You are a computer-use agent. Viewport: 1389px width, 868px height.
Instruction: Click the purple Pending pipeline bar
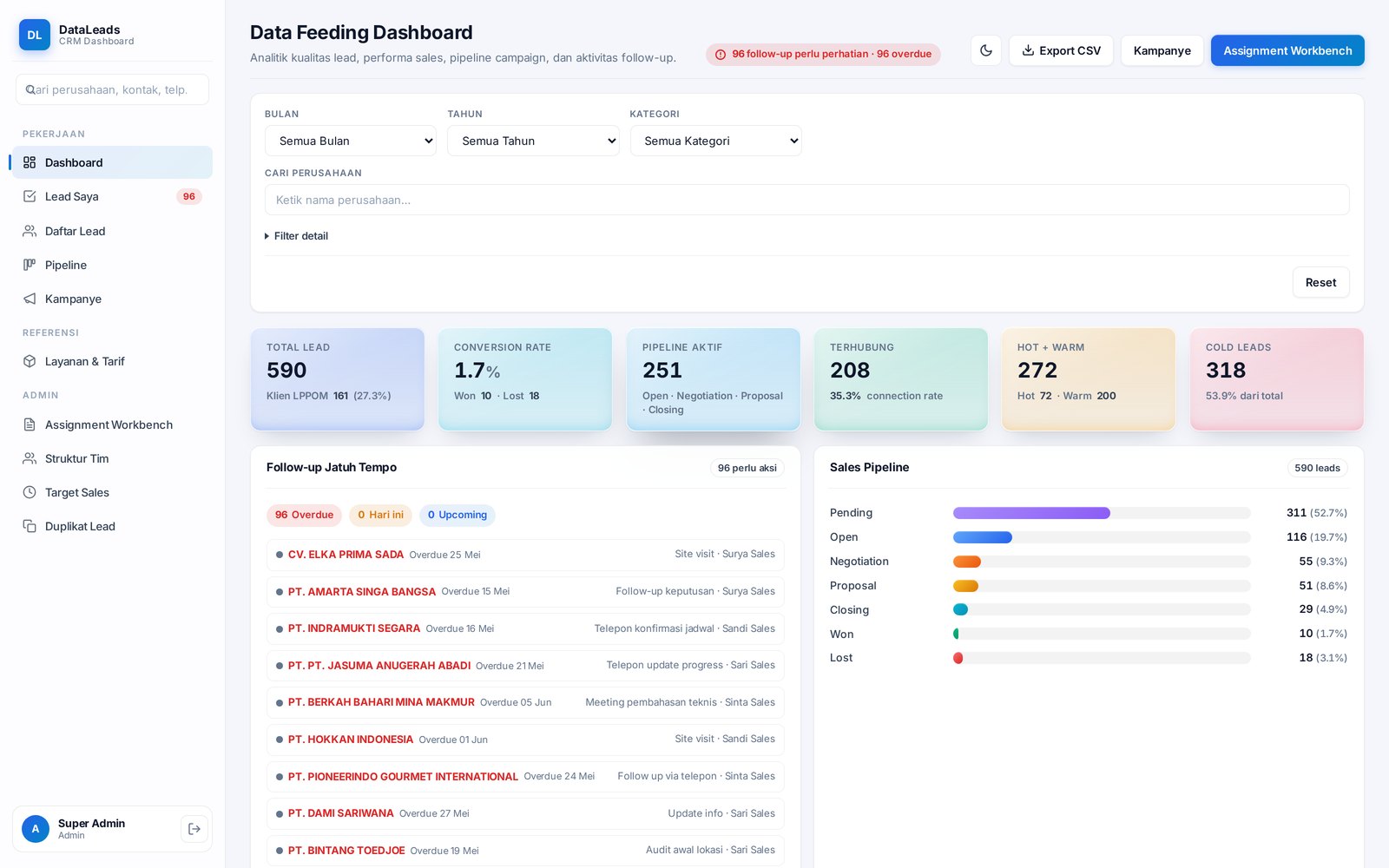[x=1031, y=513]
